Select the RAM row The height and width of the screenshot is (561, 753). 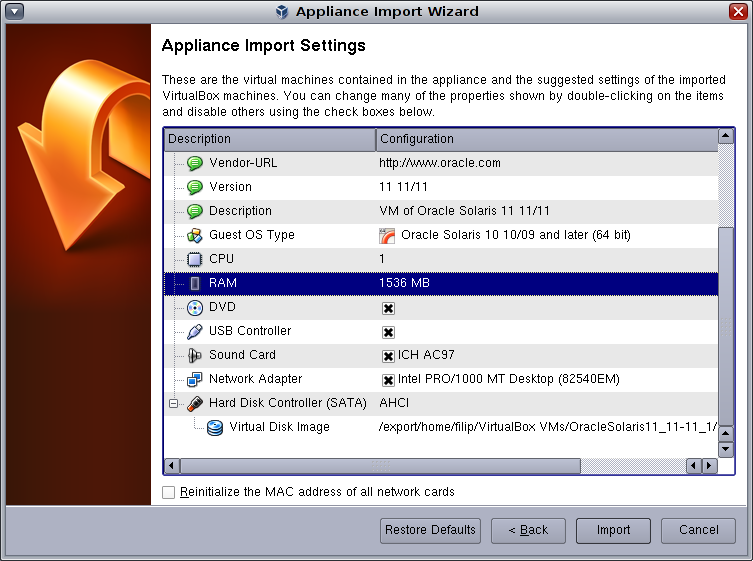coord(440,283)
